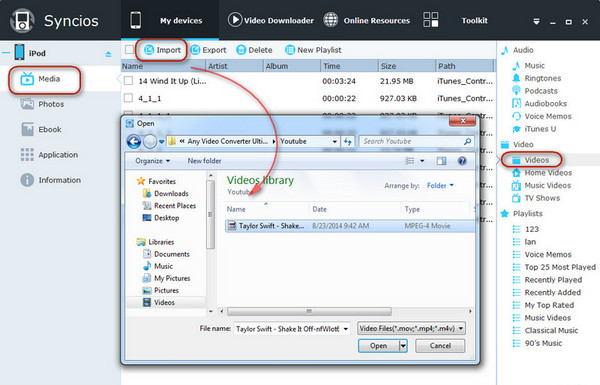The height and width of the screenshot is (385, 600).
Task: Sort list by Size column
Action: pos(407,66)
